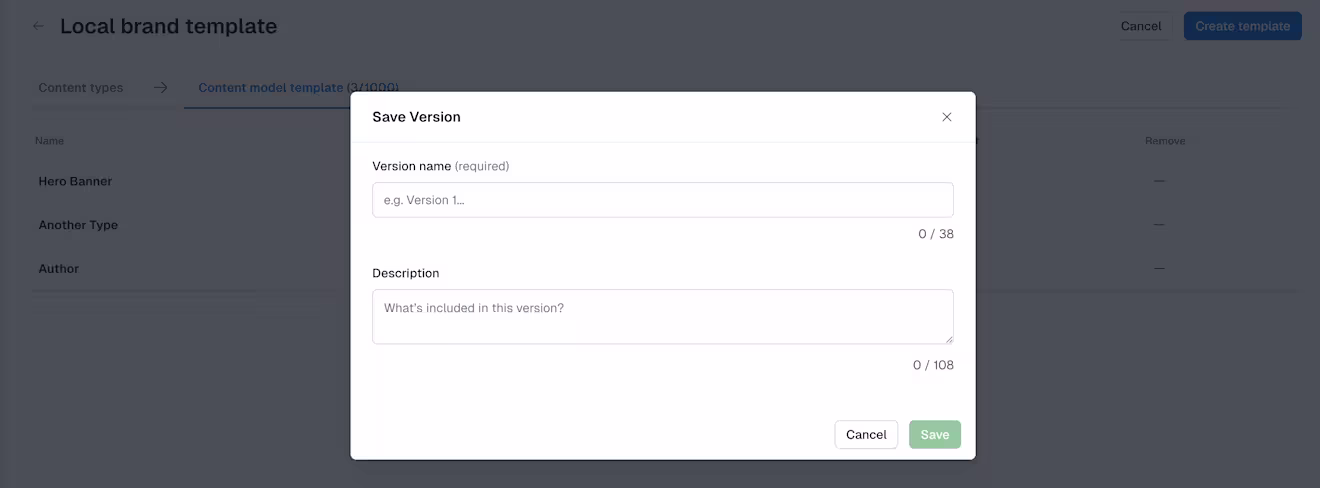Select the Another Type row name
Screen dimensions: 1320x488
coord(78,225)
